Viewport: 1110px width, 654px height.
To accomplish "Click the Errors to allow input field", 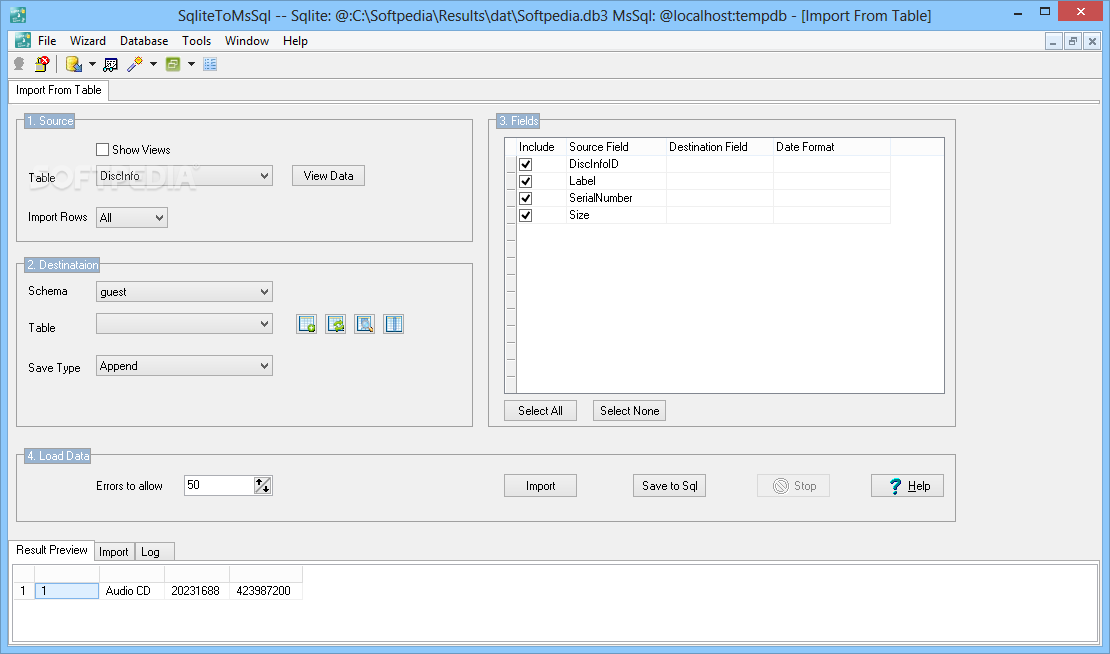I will [219, 485].
